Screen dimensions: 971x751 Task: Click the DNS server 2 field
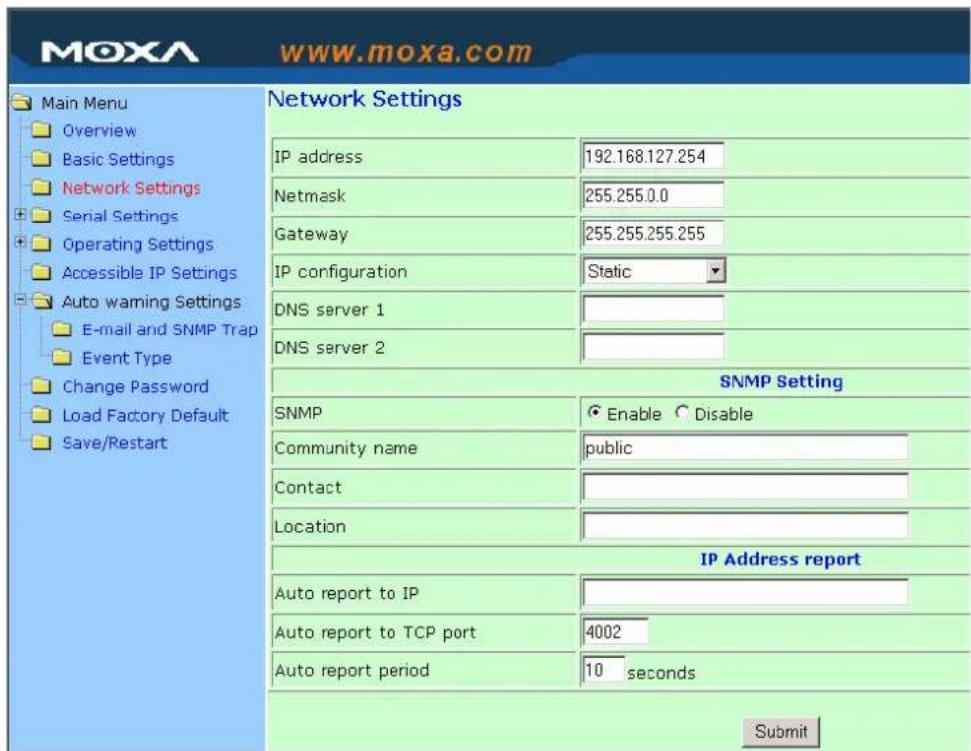(x=653, y=346)
